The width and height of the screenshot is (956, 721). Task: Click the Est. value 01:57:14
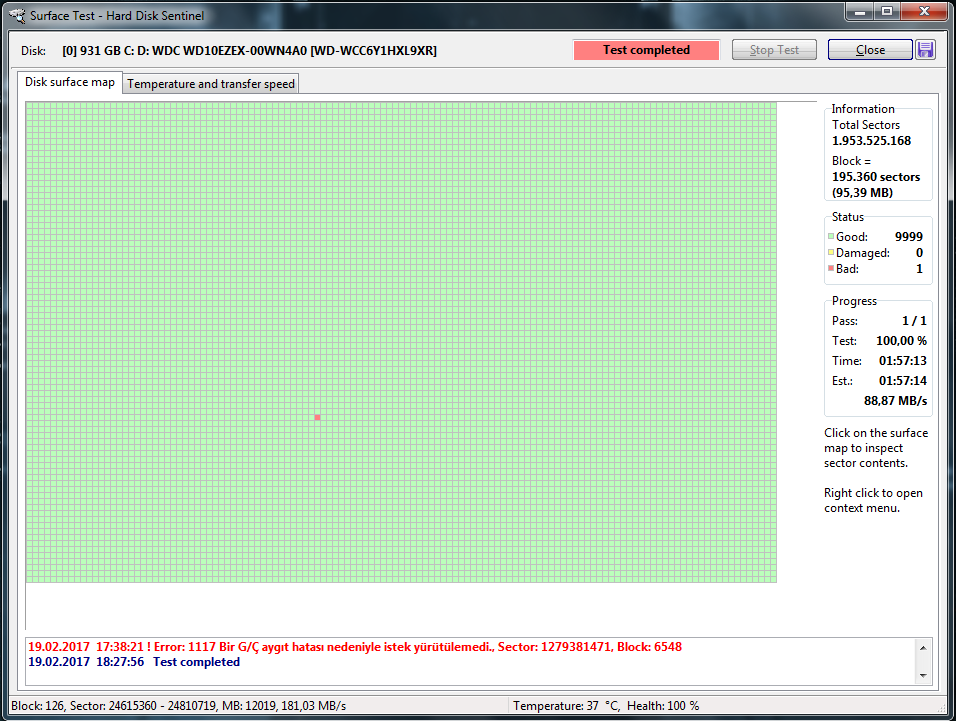click(902, 381)
